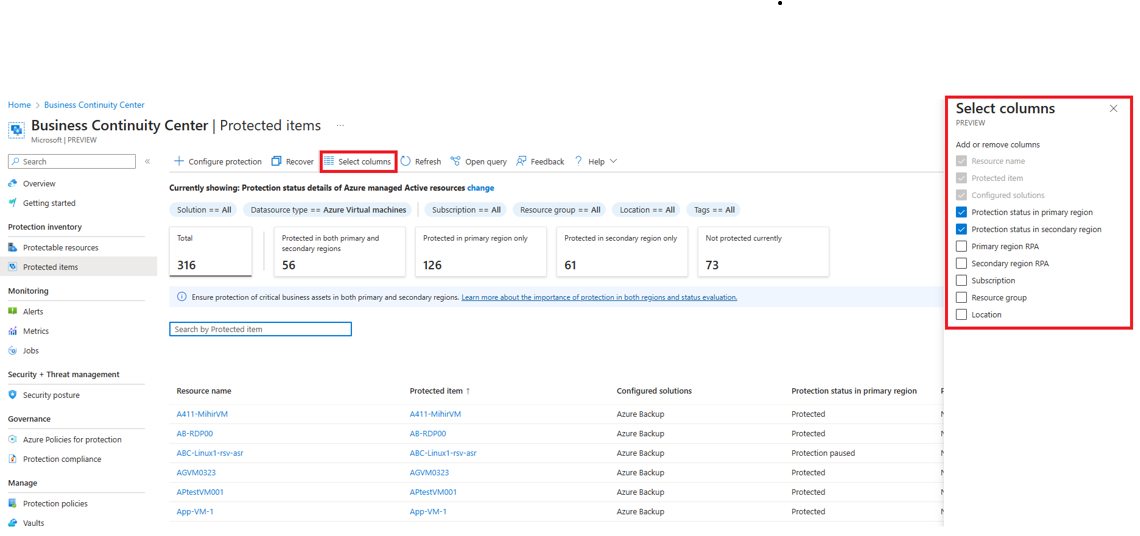Check the Primary region RPA column

(x=961, y=246)
